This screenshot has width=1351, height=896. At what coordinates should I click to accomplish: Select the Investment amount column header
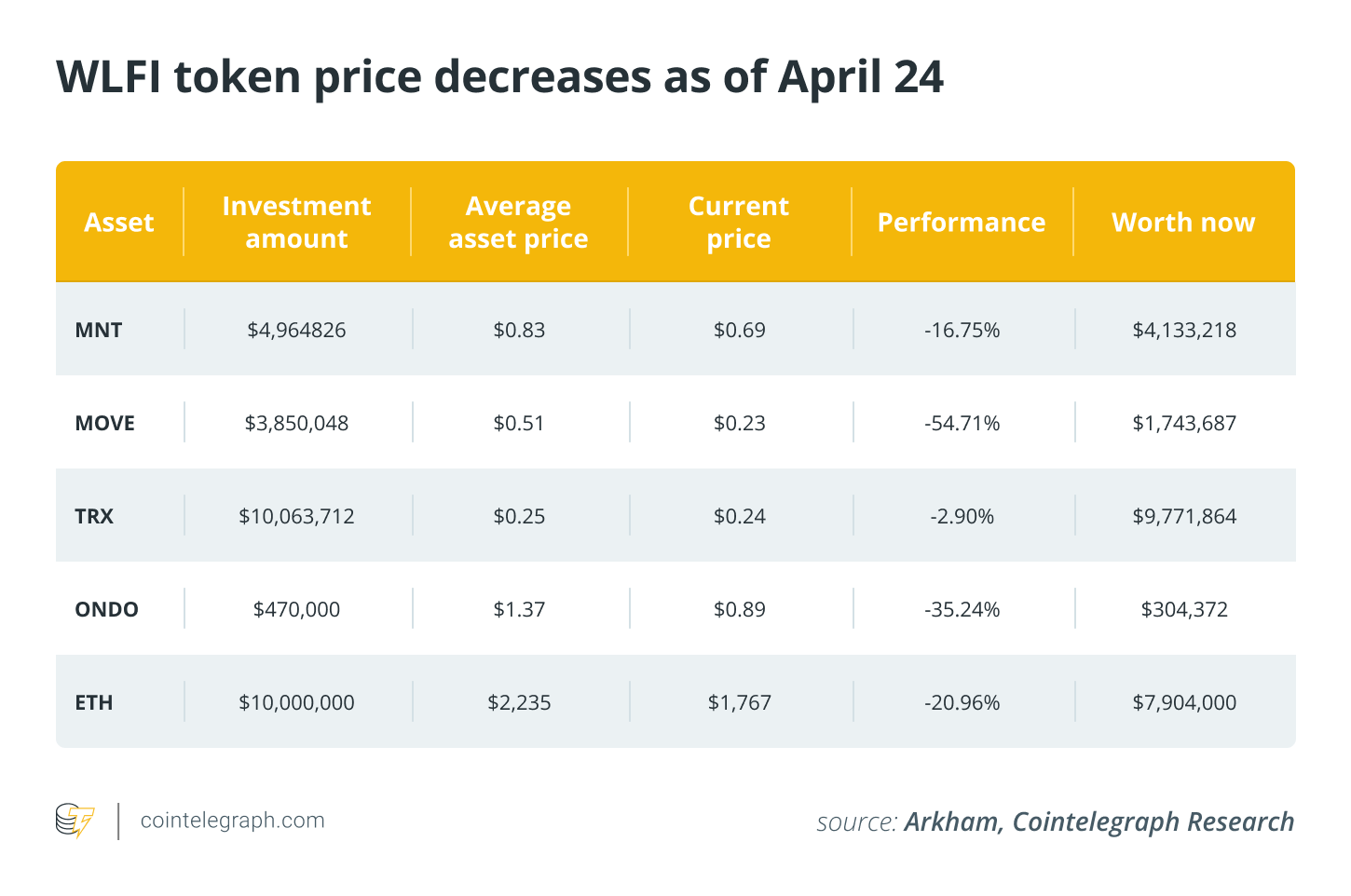coord(296,223)
